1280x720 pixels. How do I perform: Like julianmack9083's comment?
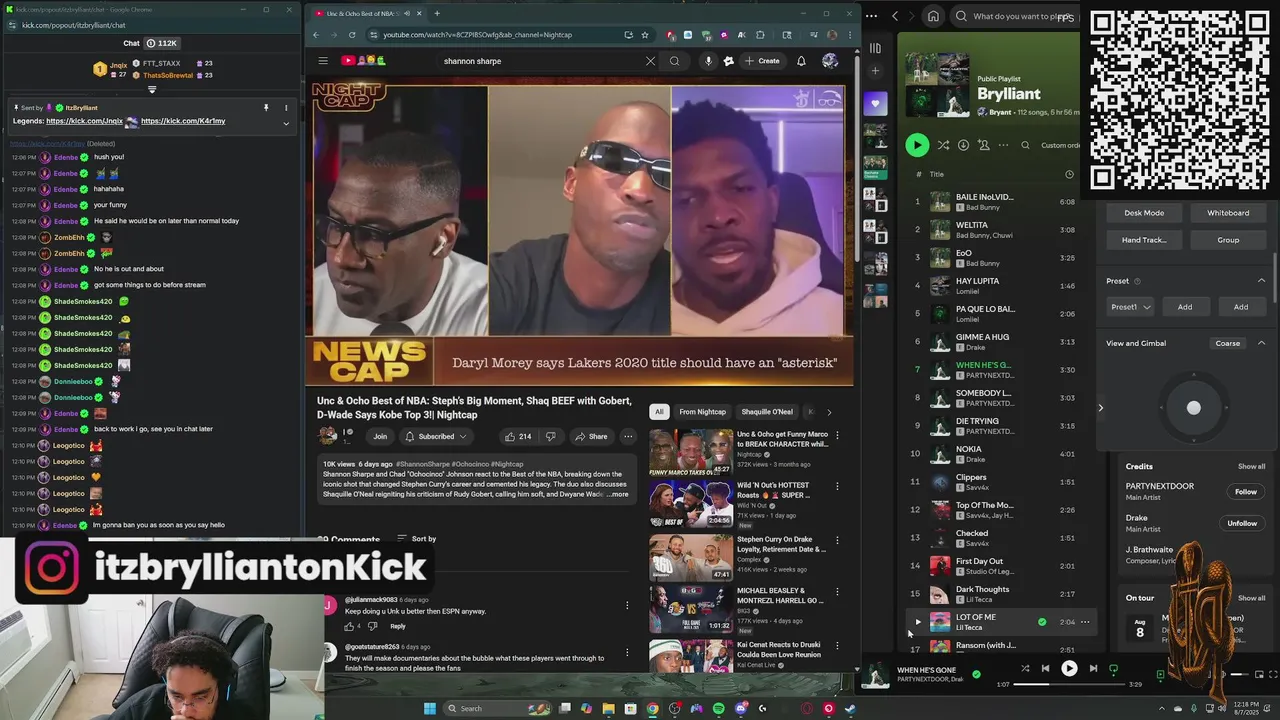(350, 626)
